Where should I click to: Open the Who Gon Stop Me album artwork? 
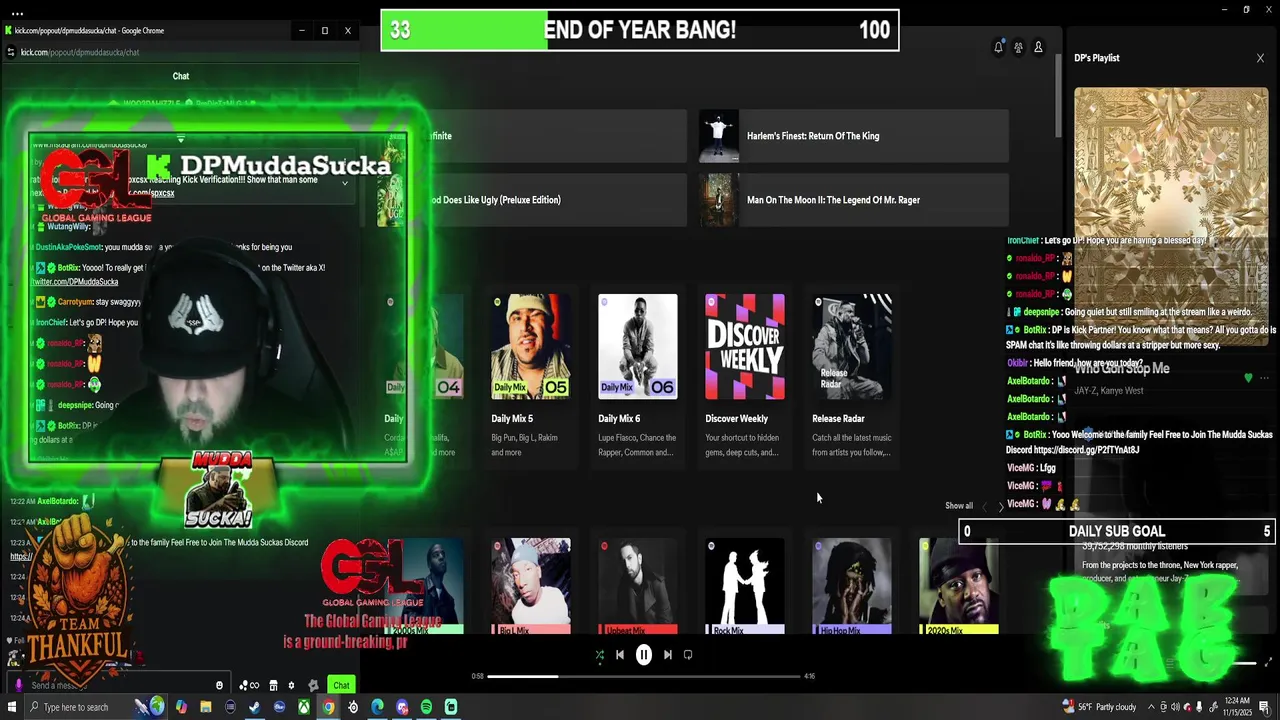(1171, 215)
